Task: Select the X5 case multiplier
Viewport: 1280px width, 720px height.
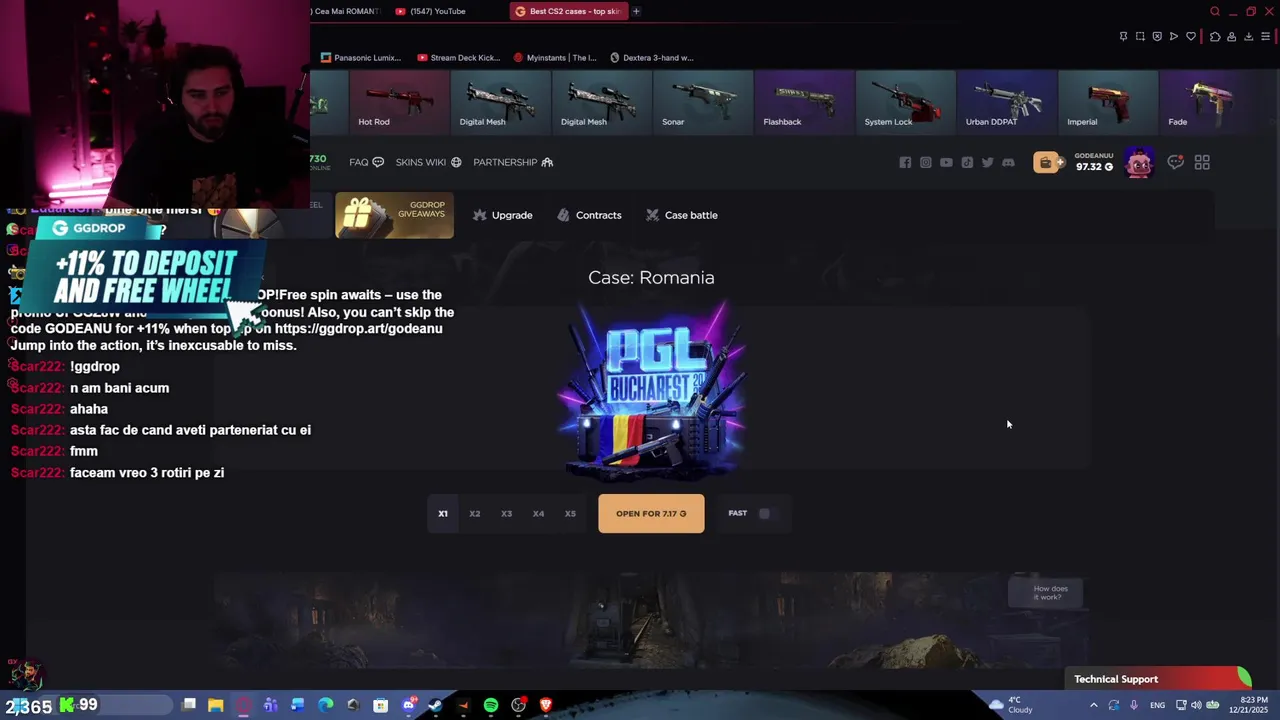Action: coord(570,514)
